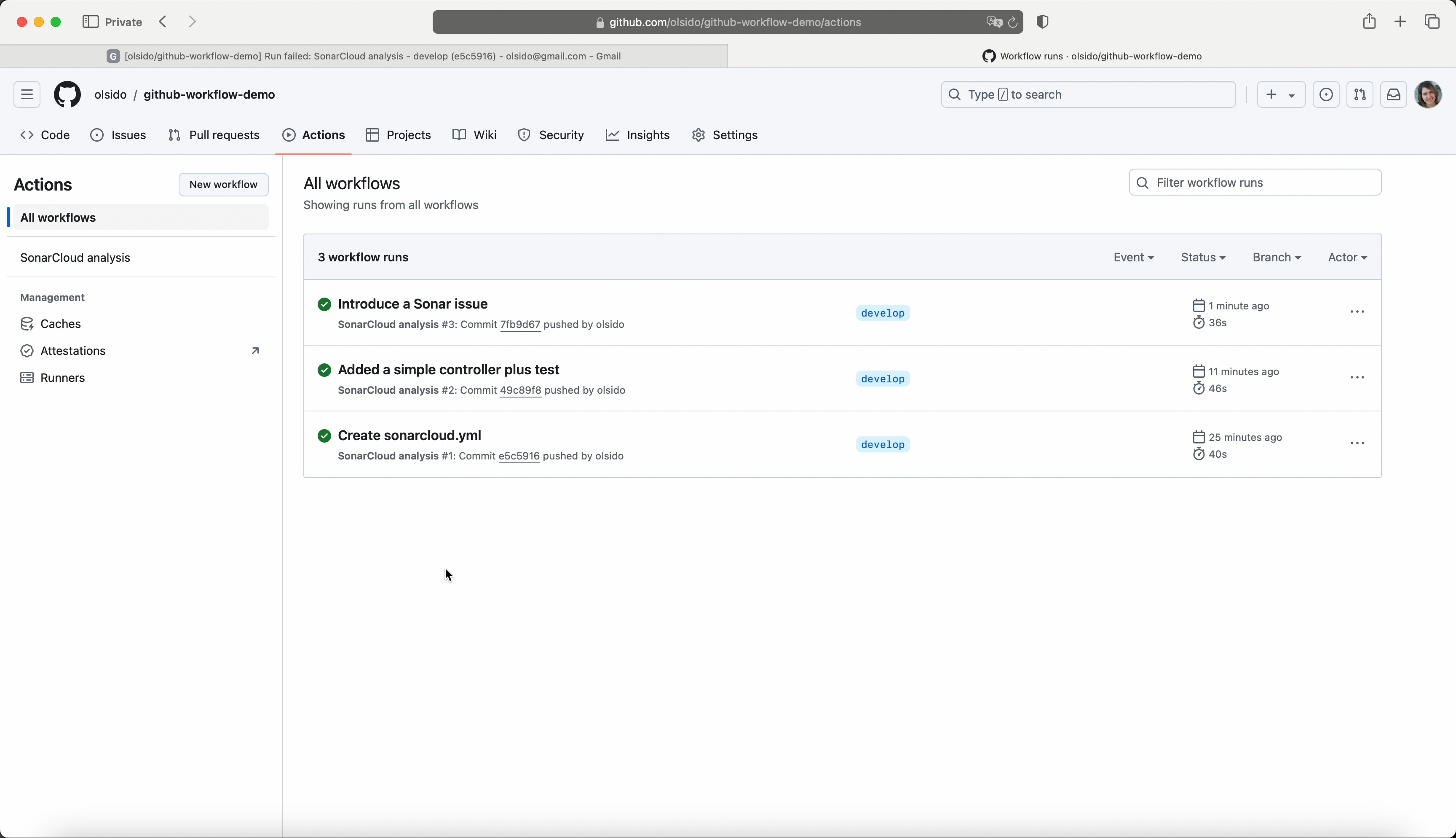Expand the Event filter dropdown
The height and width of the screenshot is (838, 1456).
tap(1133, 257)
